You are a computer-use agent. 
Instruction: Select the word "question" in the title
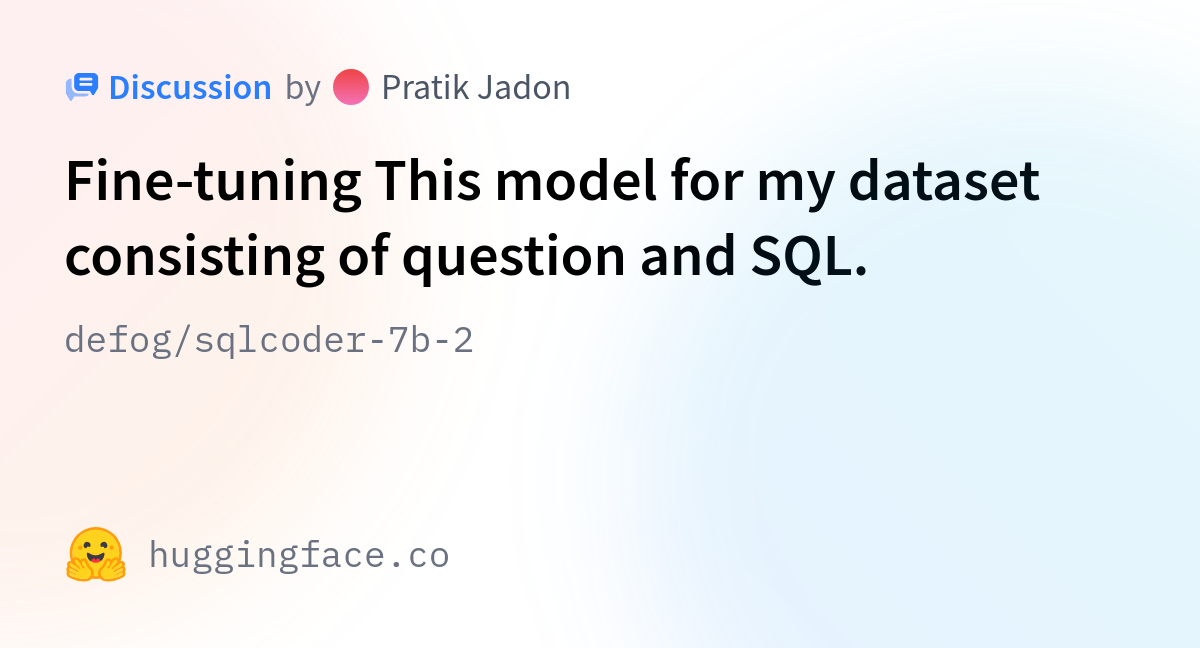508,259
